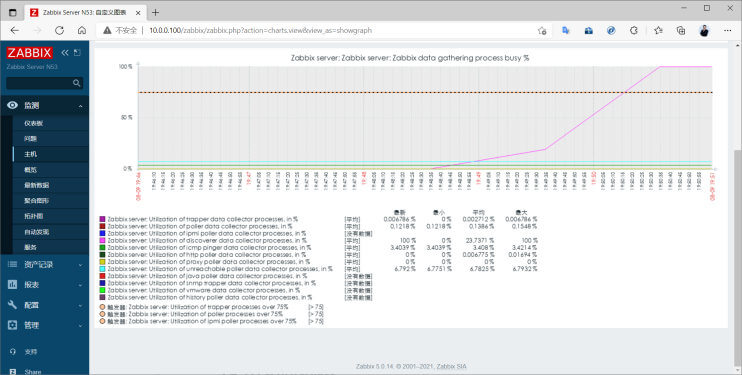Click the sidebar search magnifier icon

coord(77,83)
